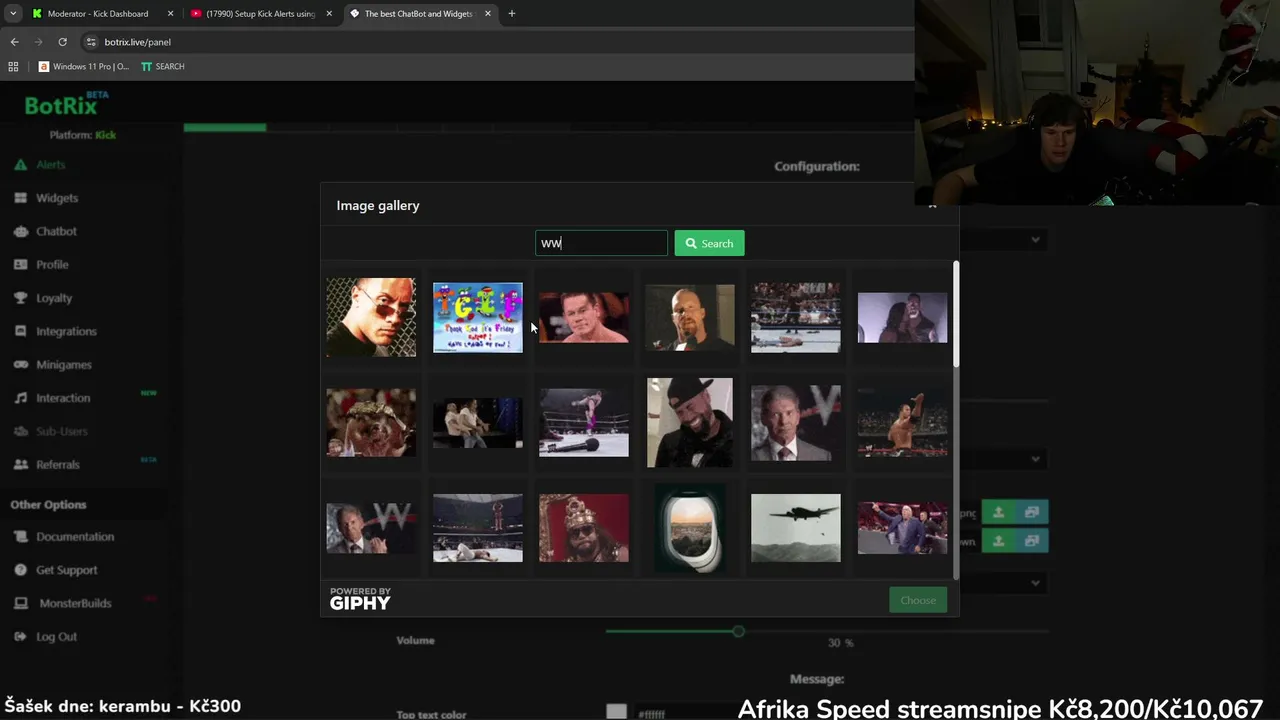The image size is (1280, 720).
Task: Select The Rock sunglasses GIF thumbnail
Action: [x=371, y=317]
